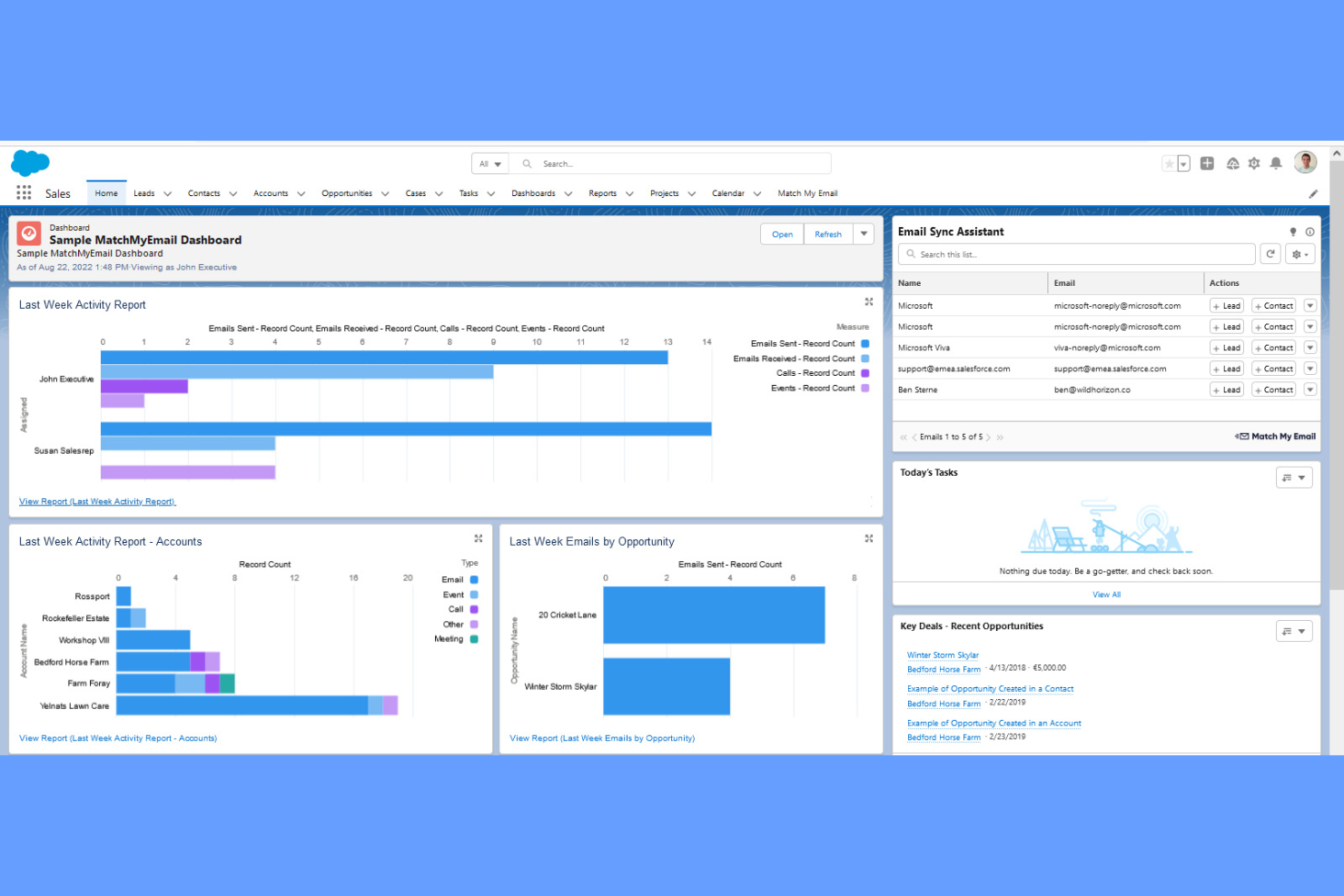Click the Calls - Record Count legend swatch
The image size is (1344, 896).
pyautogui.click(x=865, y=373)
